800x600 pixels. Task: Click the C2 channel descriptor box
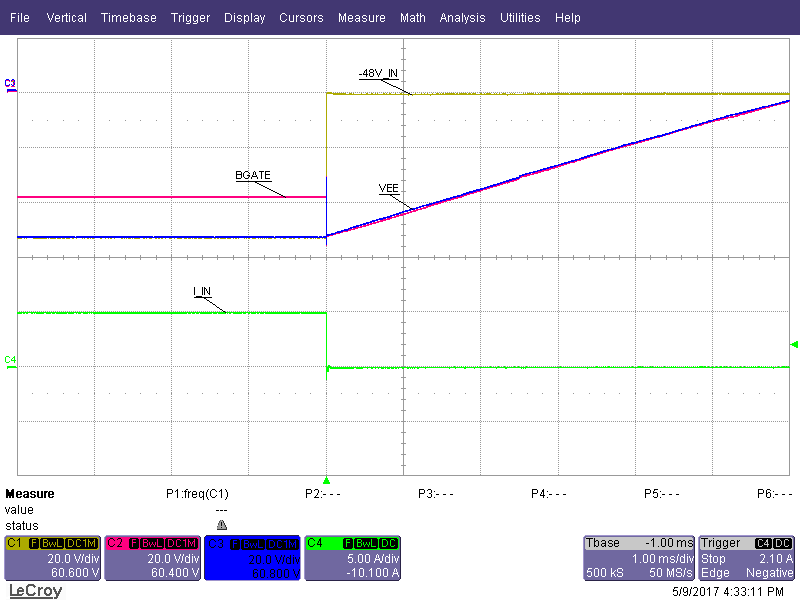(152, 558)
